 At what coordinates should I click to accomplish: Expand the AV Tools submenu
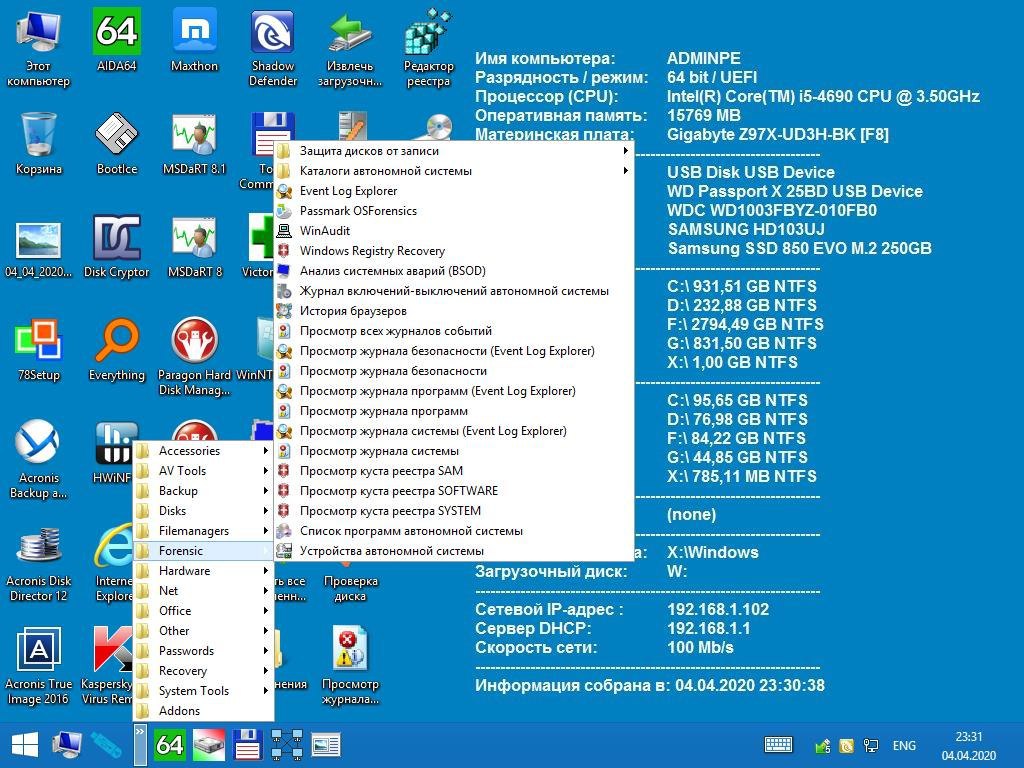pos(203,471)
